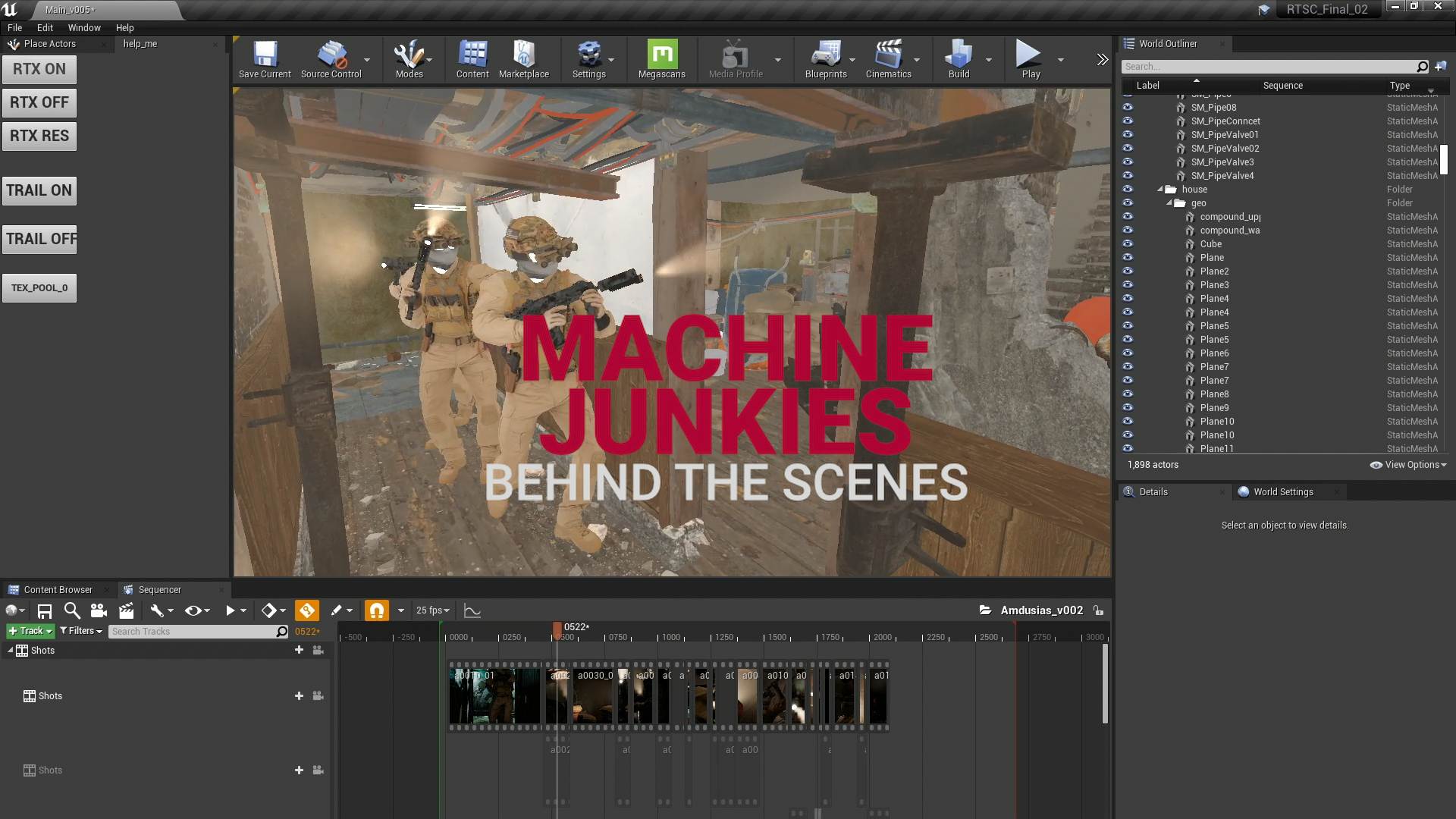Click the Sequencer save icon
The height and width of the screenshot is (819, 1456).
45,610
